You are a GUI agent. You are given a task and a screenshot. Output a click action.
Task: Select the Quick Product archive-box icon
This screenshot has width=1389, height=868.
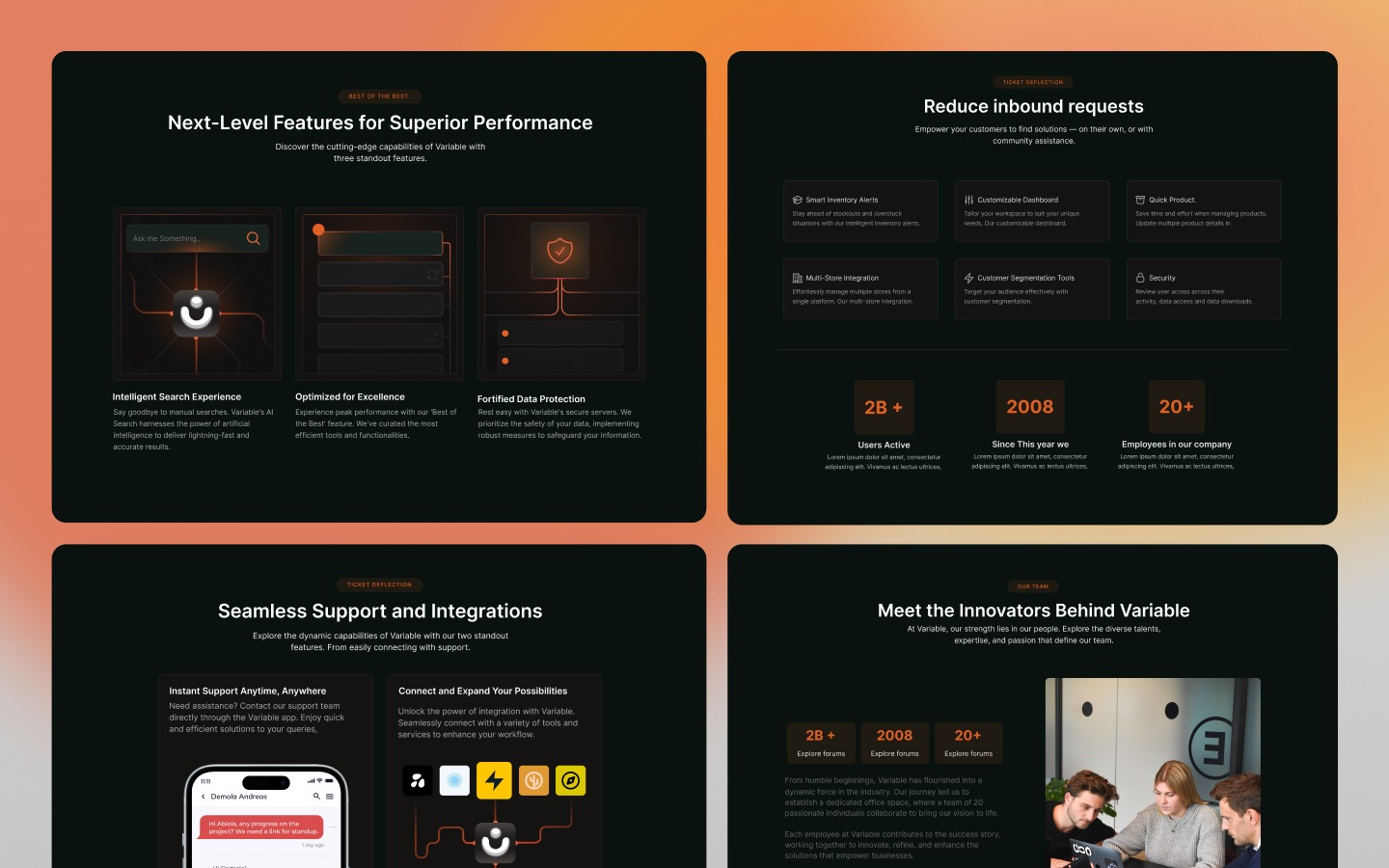point(1140,200)
